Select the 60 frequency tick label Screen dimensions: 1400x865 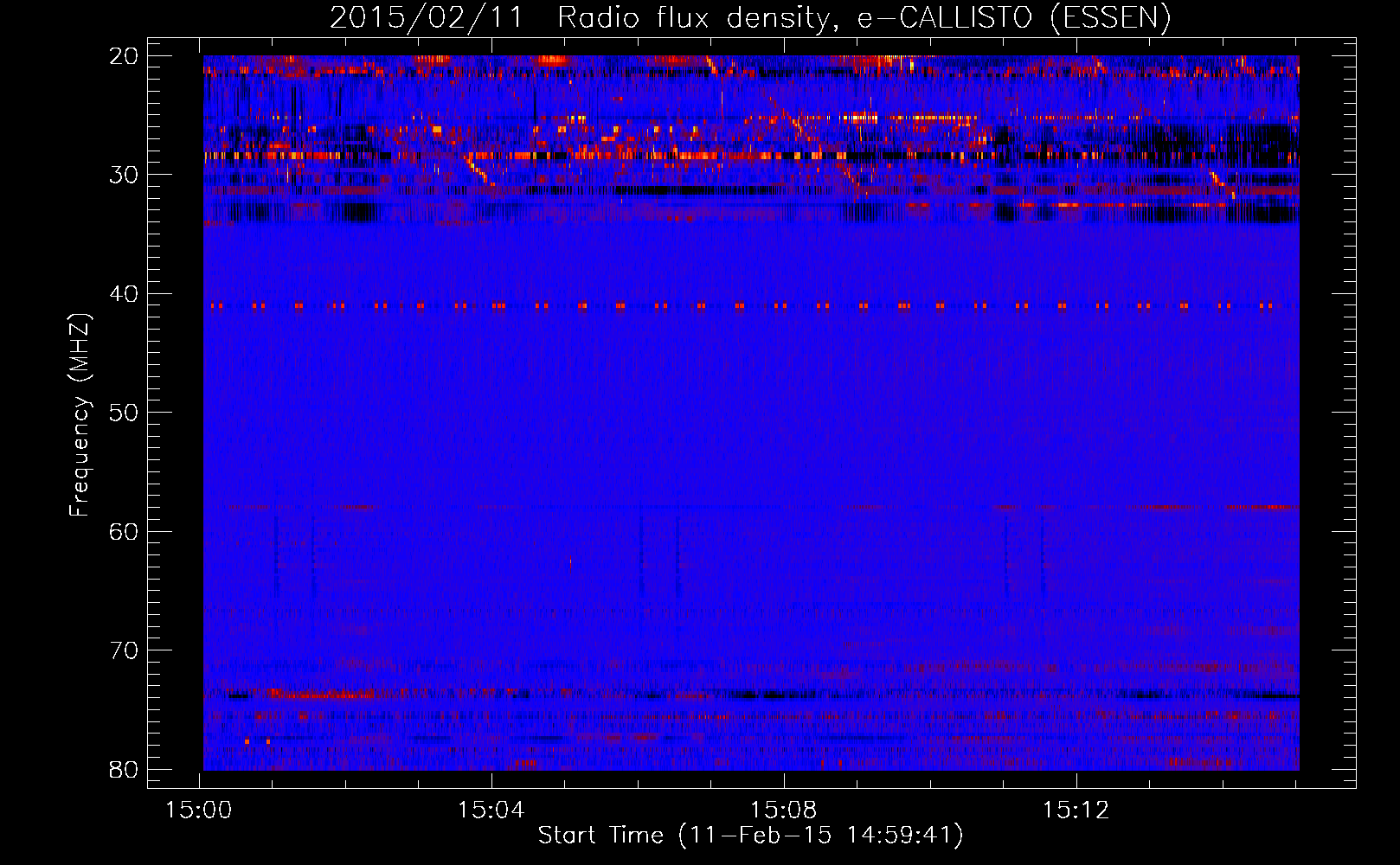[125, 531]
